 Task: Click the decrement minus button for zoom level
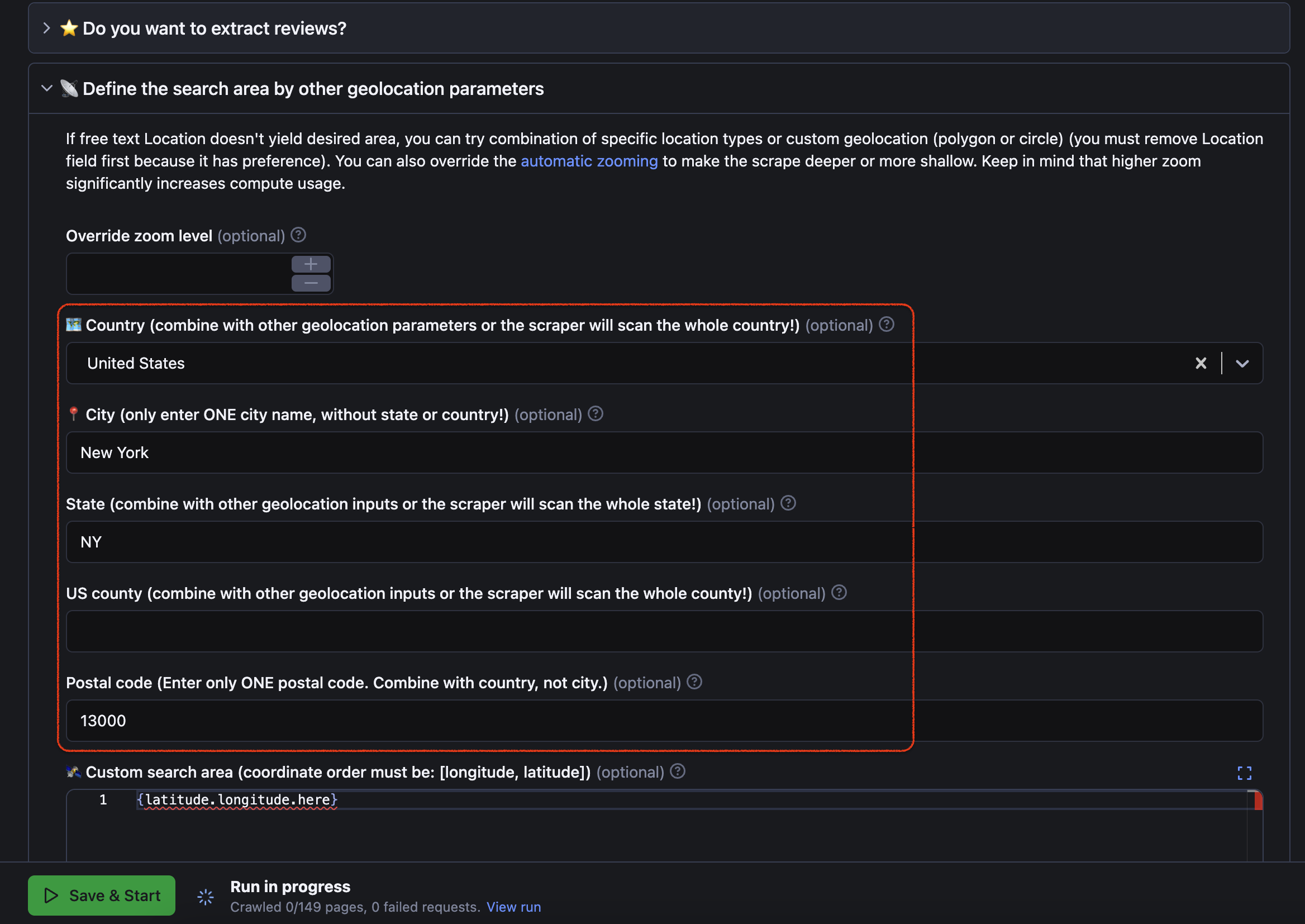(310, 281)
